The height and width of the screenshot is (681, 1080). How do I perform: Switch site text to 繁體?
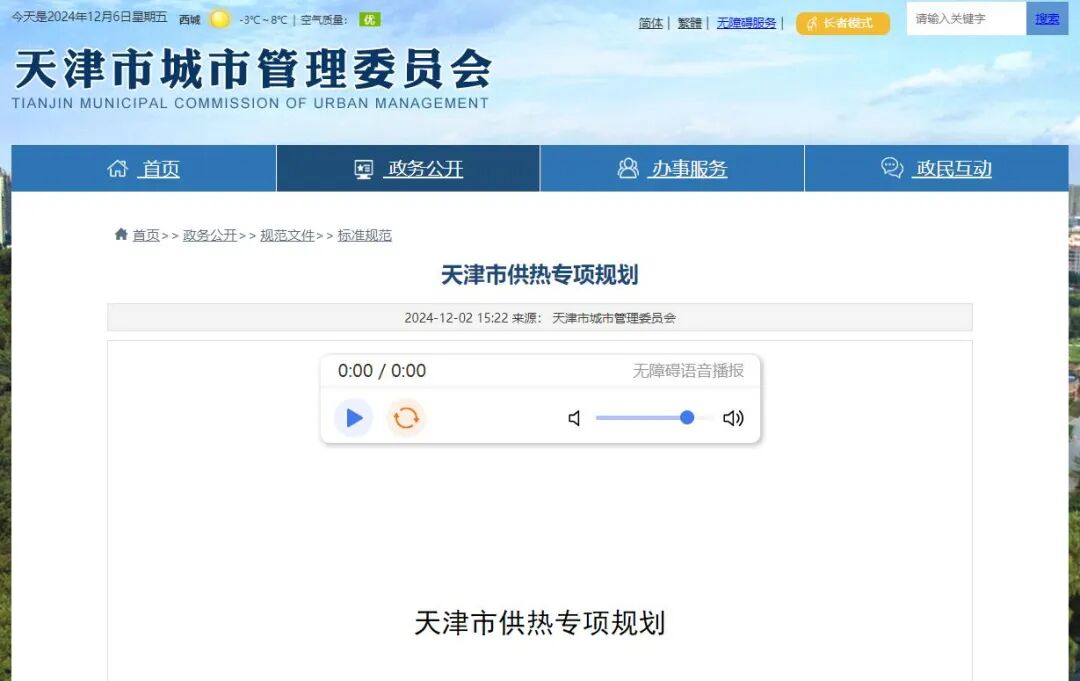(689, 23)
